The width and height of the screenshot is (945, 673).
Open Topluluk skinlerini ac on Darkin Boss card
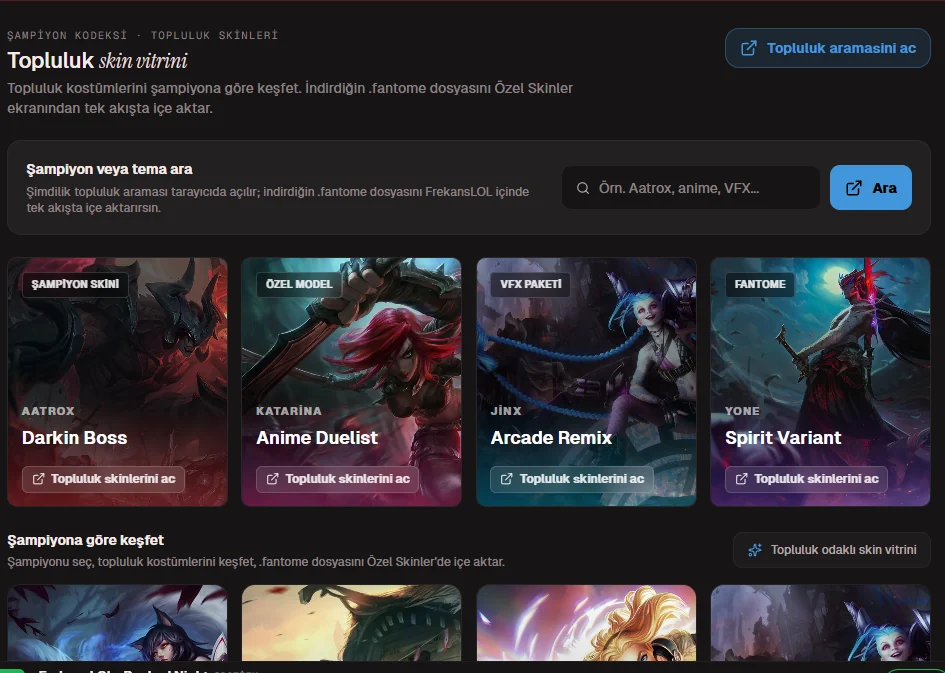coord(104,479)
